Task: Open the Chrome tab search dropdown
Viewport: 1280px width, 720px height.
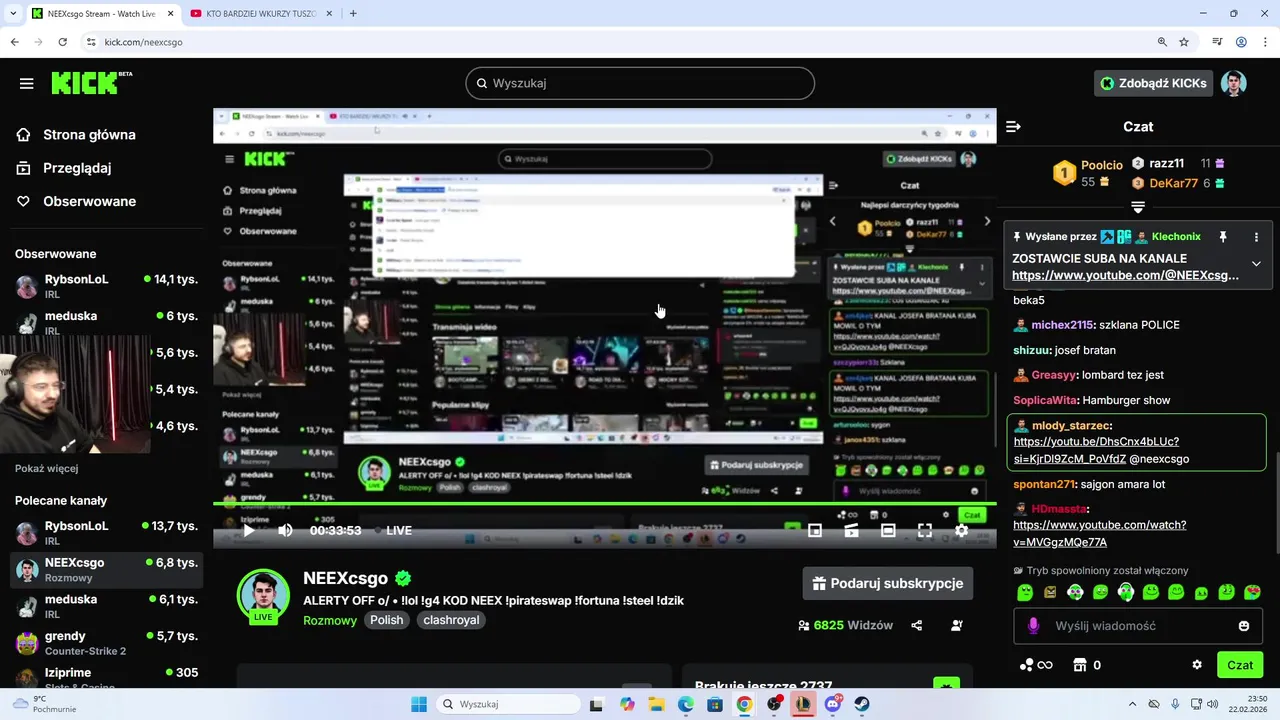Action: pos(13,14)
